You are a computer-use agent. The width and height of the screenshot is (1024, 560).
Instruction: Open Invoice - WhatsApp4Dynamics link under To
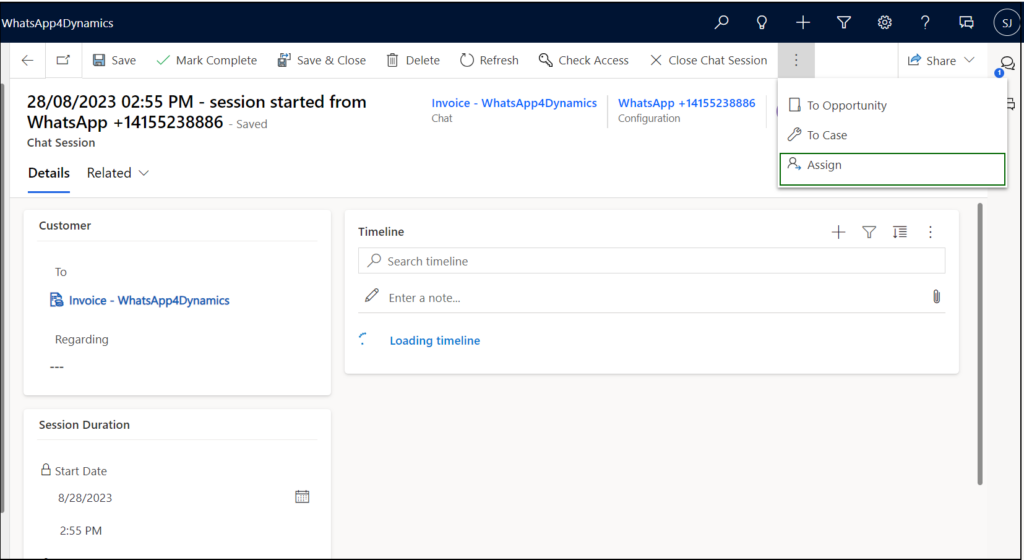[149, 300]
